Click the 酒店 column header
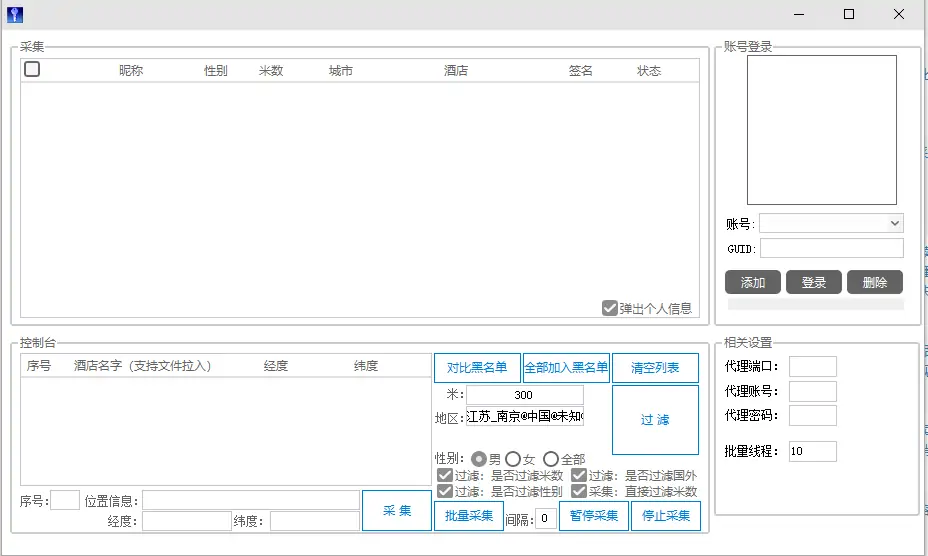 tap(456, 71)
